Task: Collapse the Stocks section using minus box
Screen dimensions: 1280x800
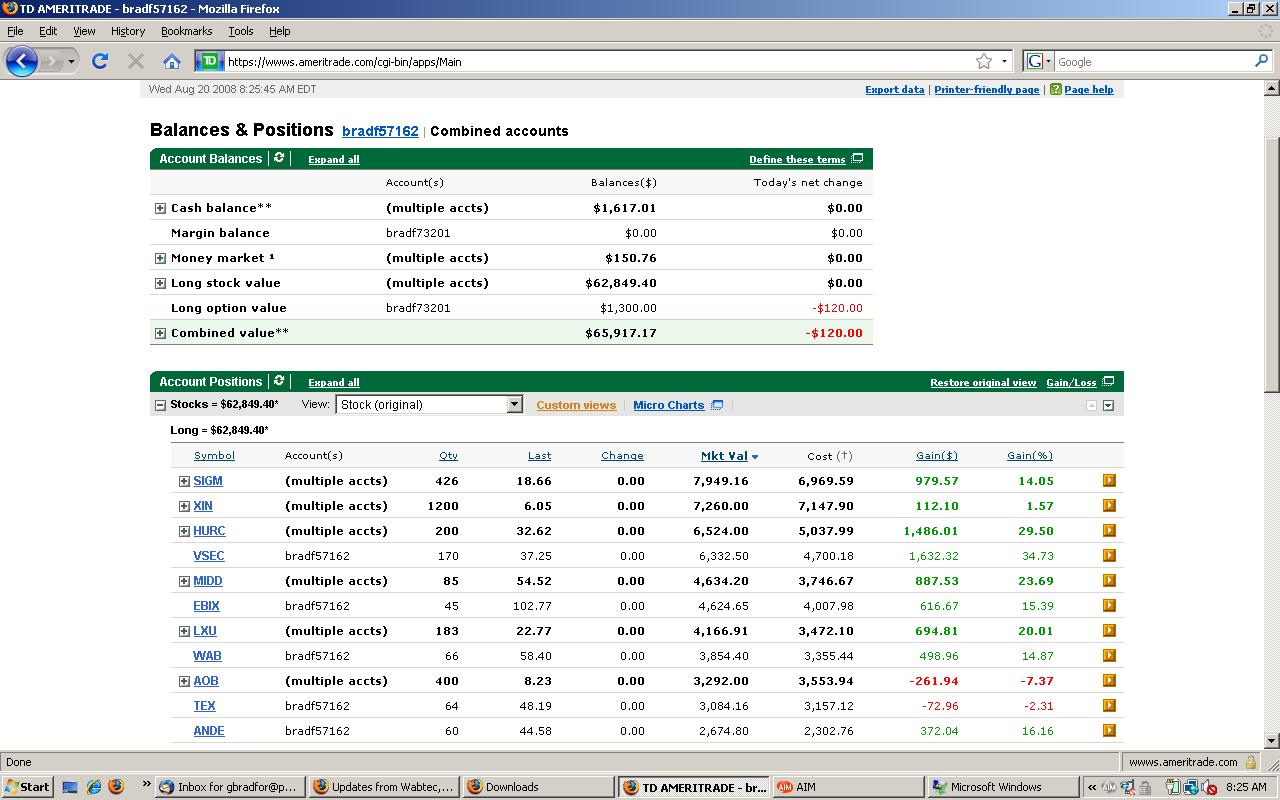Action: click(160, 405)
